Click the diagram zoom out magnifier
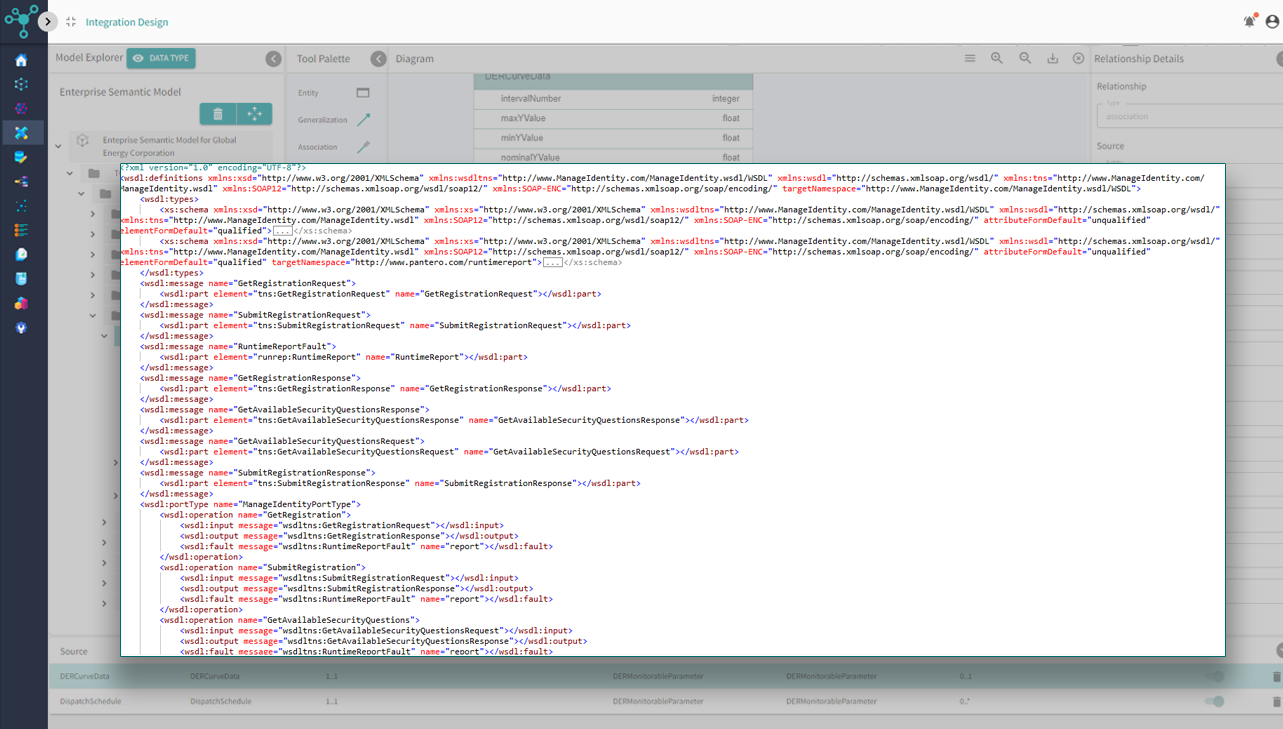The height and width of the screenshot is (729, 1283). point(1025,59)
